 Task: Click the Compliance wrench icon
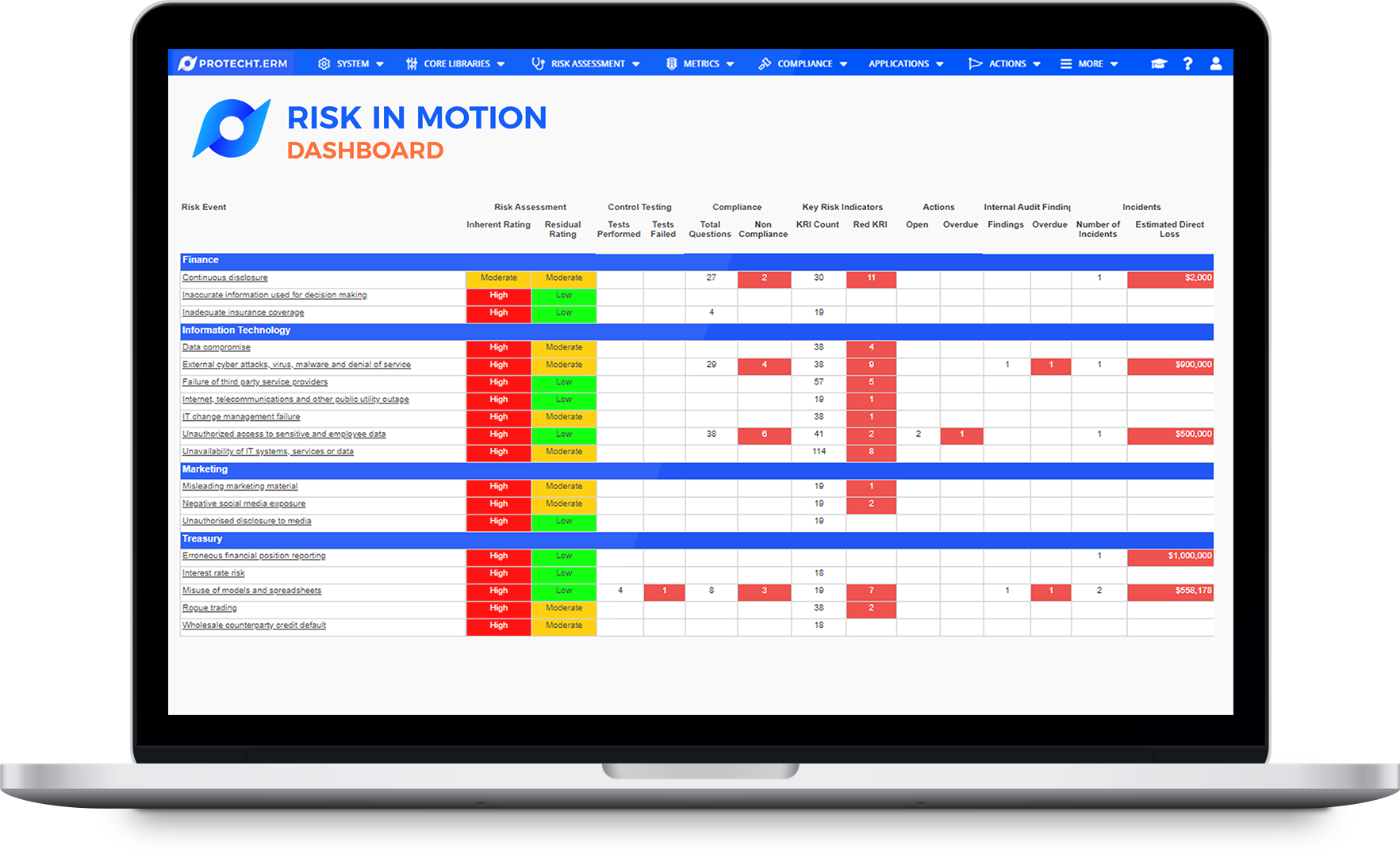click(764, 63)
